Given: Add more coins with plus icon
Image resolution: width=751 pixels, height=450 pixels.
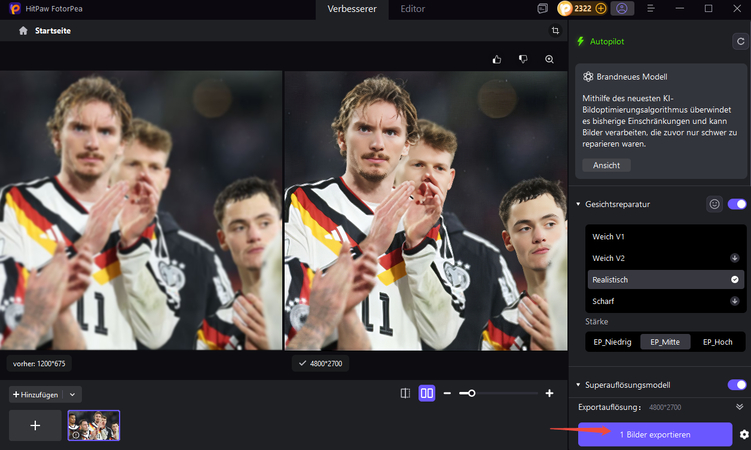Looking at the screenshot, I should (601, 9).
